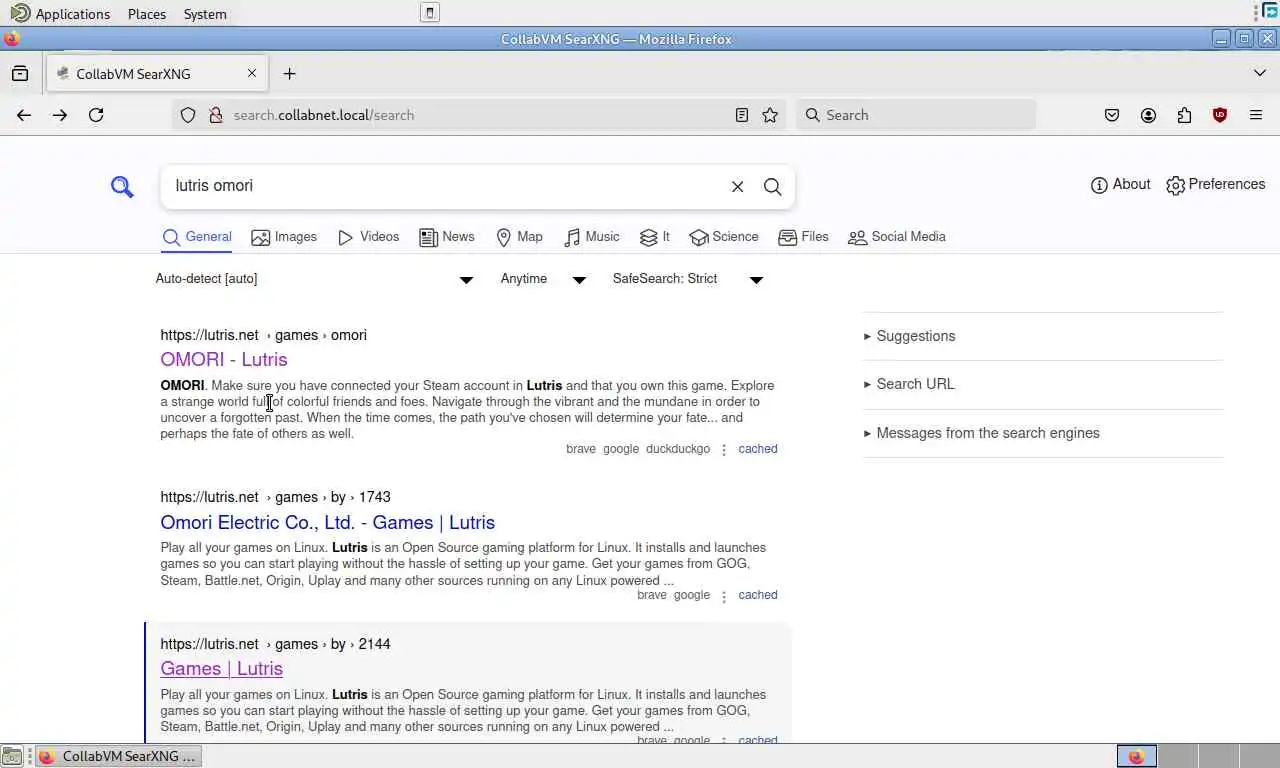Click in the lutris omori search field
Image resolution: width=1280 pixels, height=768 pixels.
(445, 186)
